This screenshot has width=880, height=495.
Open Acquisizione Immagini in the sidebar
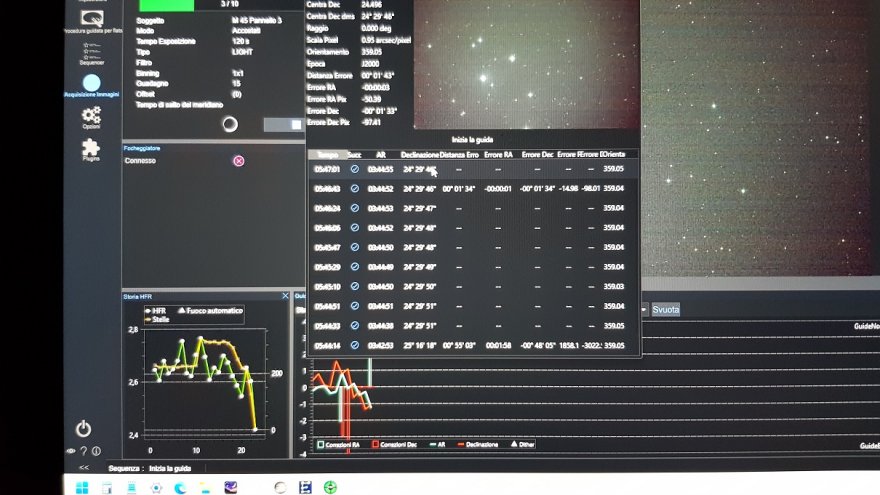(91, 85)
